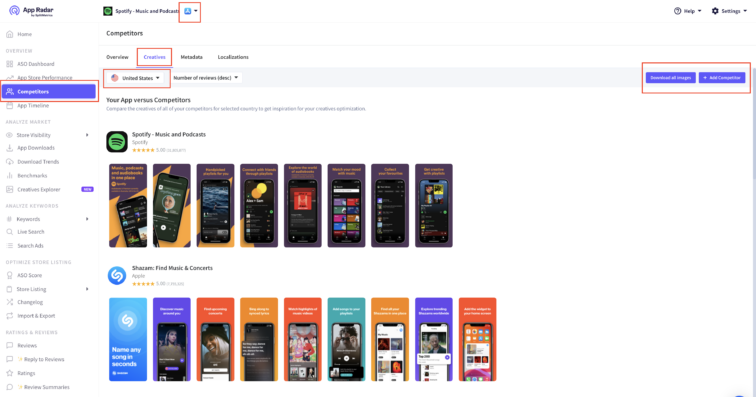
Task: Switch to the Creatives tab
Action: point(154,57)
